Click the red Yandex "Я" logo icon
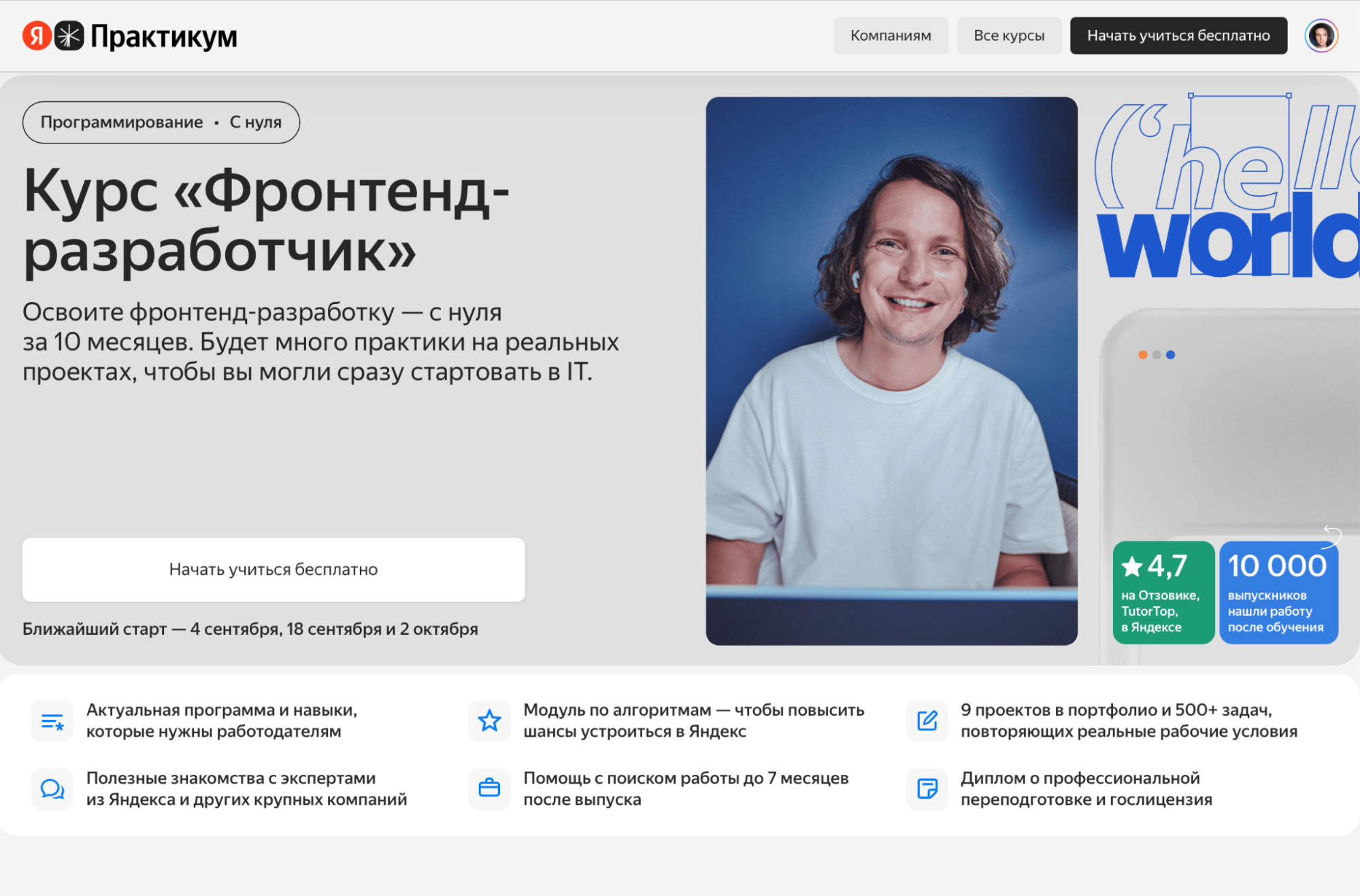 coord(37,35)
